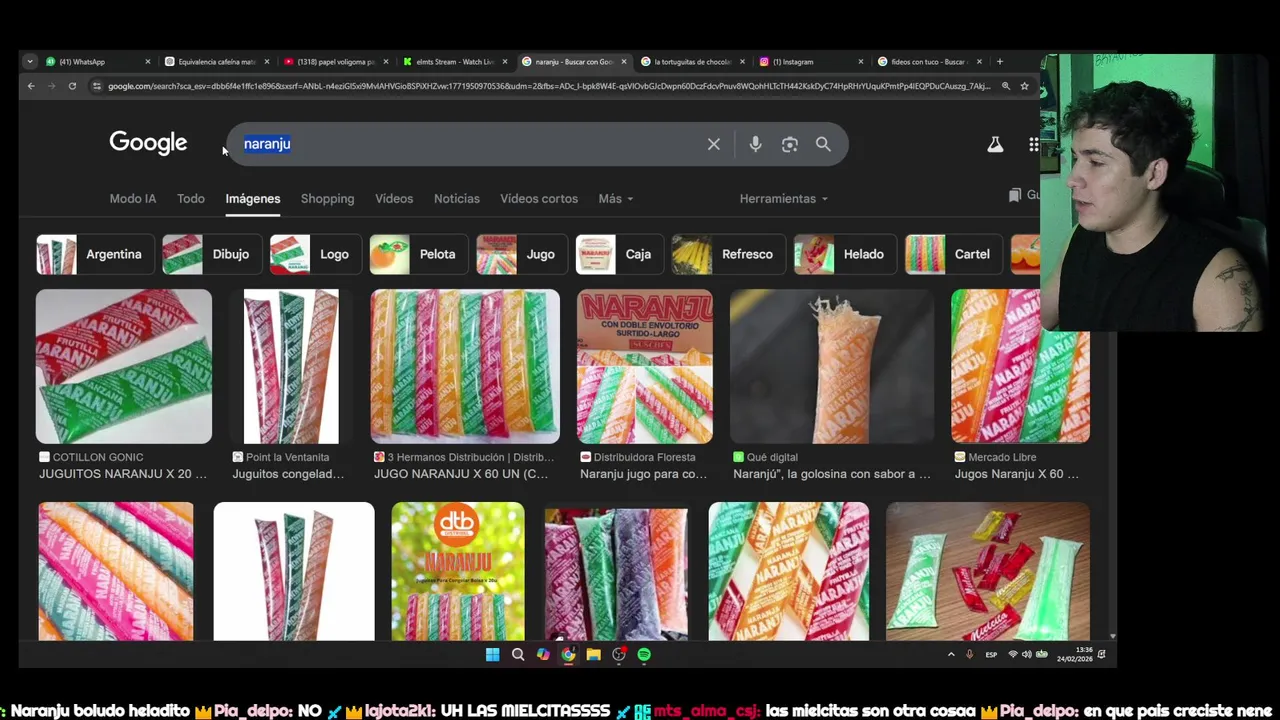Filter images by Dibujo chip
The width and height of the screenshot is (1280, 720).
click(x=211, y=254)
